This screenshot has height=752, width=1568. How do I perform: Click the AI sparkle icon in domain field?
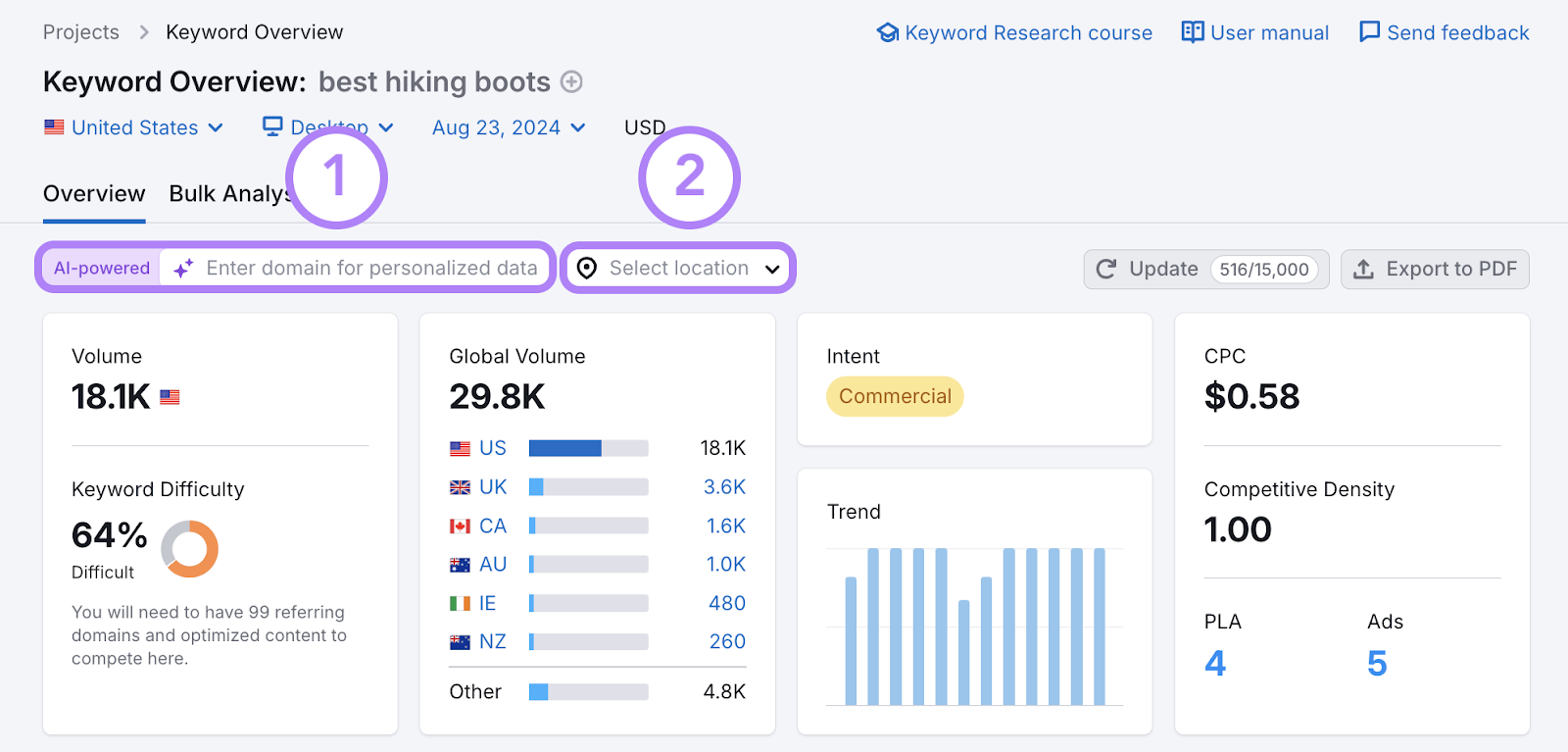click(183, 269)
